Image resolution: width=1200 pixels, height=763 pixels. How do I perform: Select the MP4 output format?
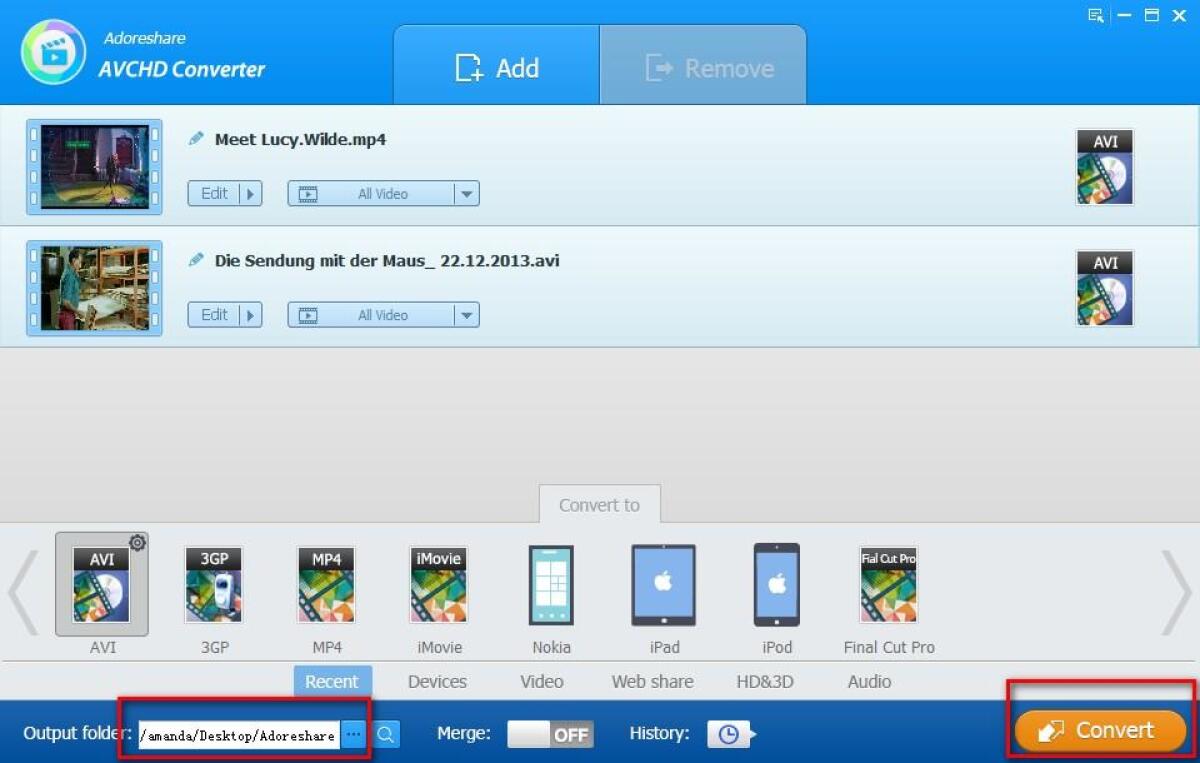click(326, 584)
